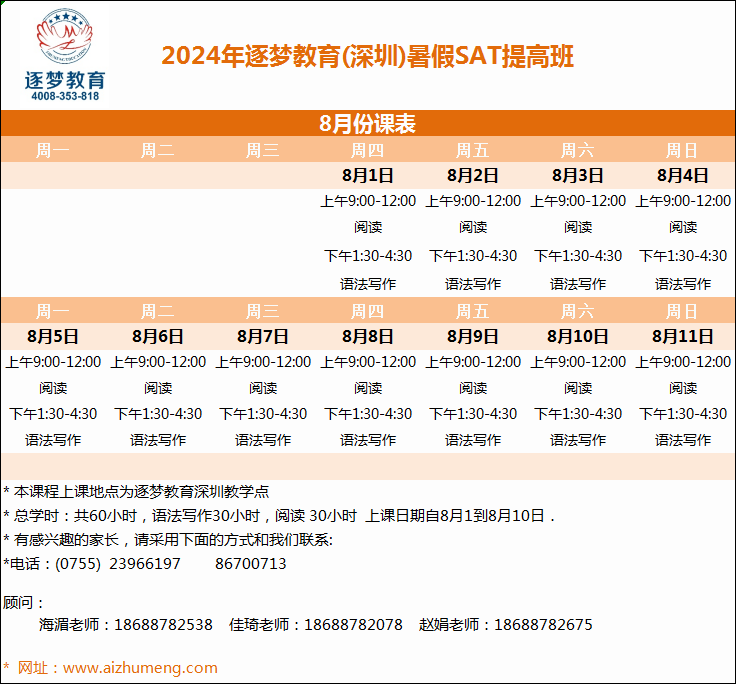Click the title 2024年逐梦教育(深圳)暑假SAT提高班
The width and height of the screenshot is (736, 684).
(368, 56)
